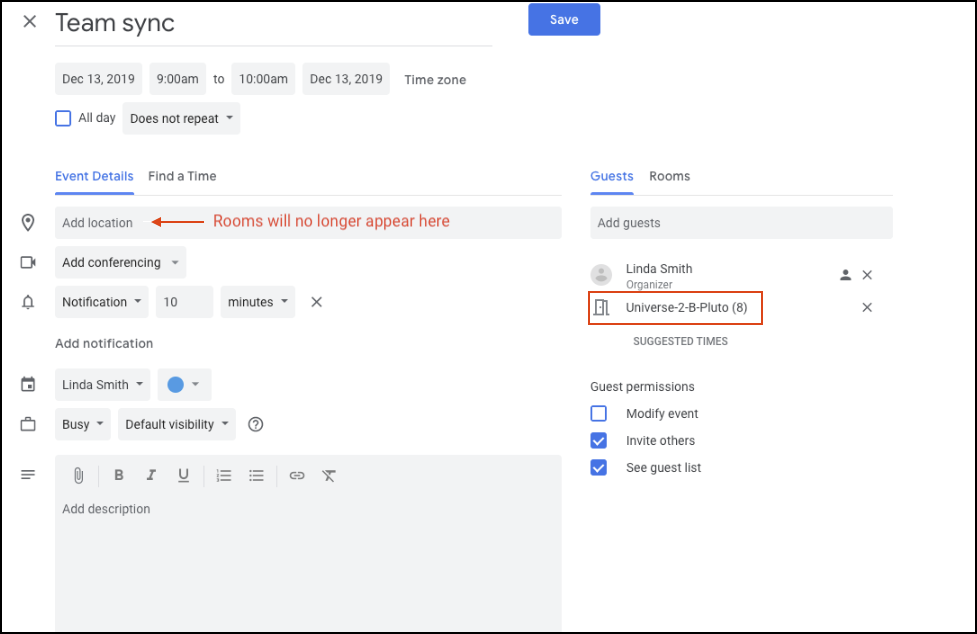Insert a link in the description
Viewport: 977px width, 634px height.
coord(297,476)
